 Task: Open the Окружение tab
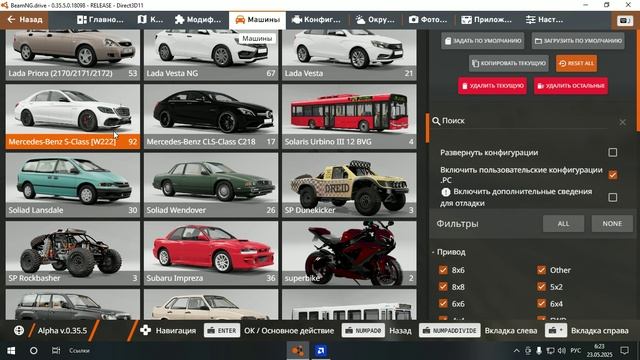pyautogui.click(x=375, y=20)
